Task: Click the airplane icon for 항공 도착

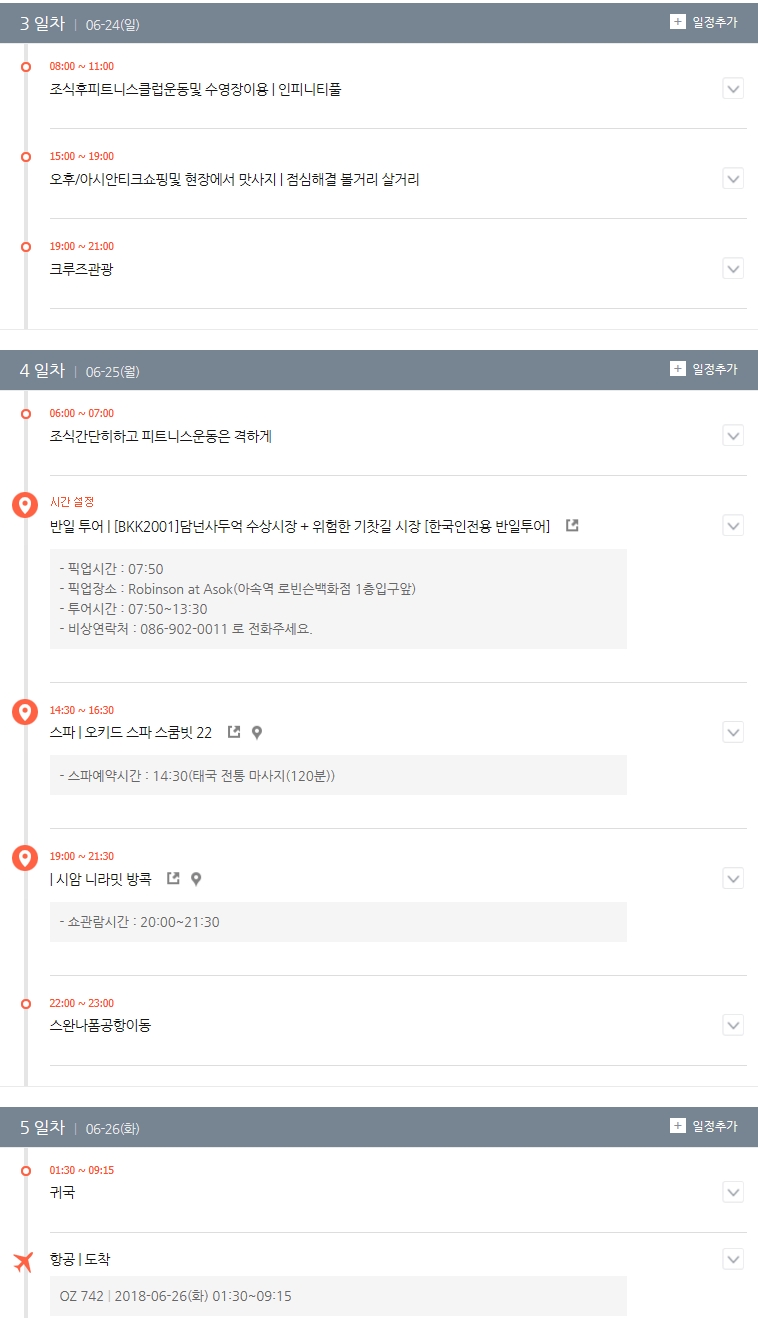Action: [x=24, y=1262]
